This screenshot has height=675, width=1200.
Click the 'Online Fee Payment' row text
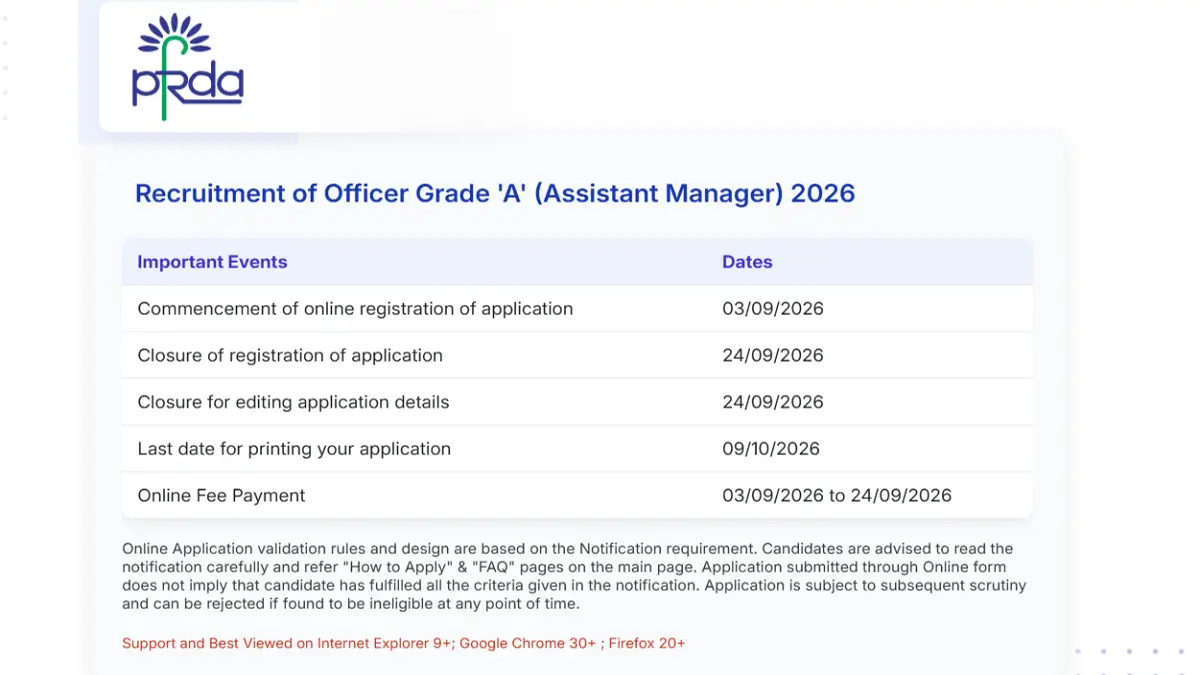click(x=221, y=496)
